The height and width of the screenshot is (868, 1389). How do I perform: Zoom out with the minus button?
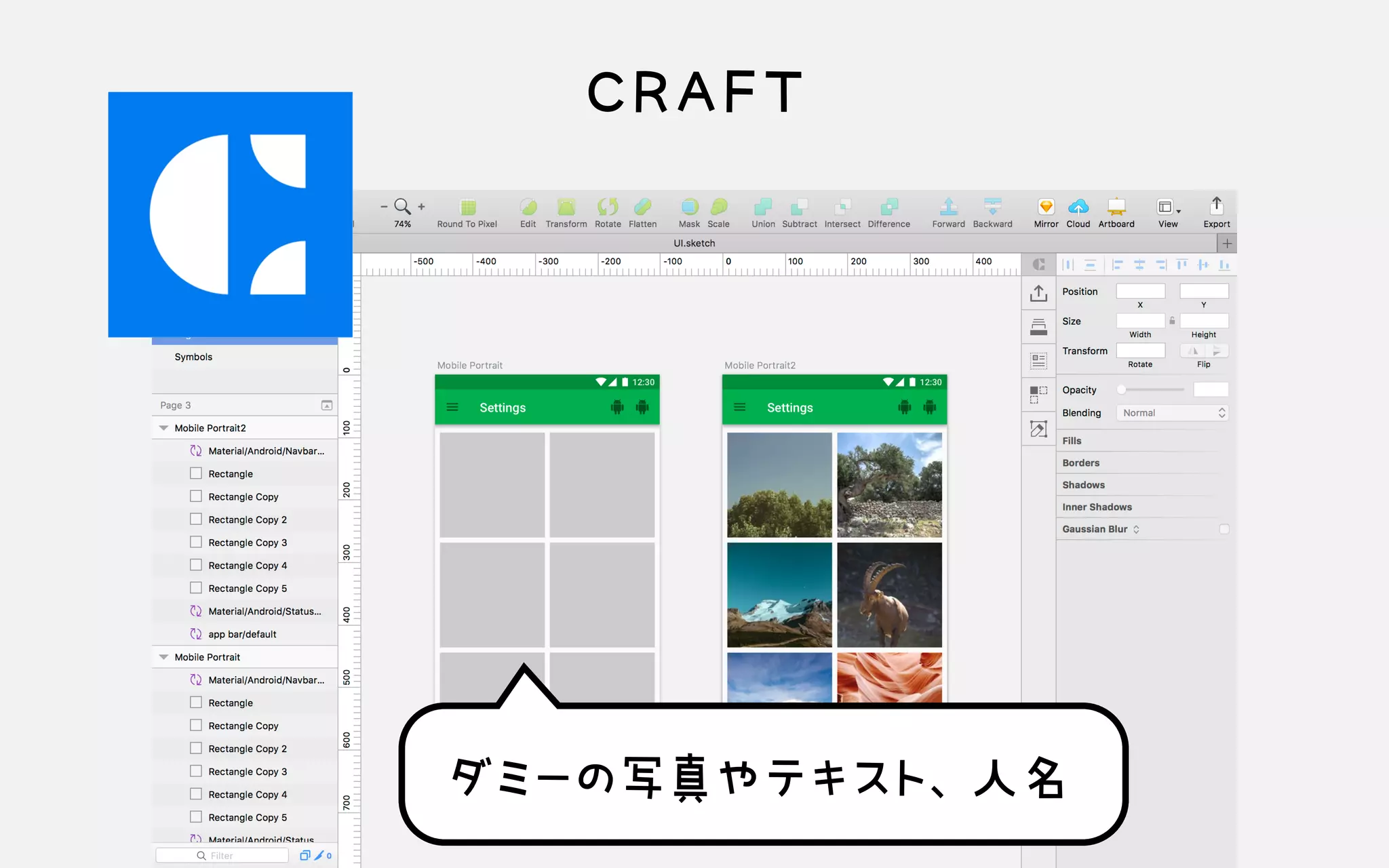pos(384,206)
